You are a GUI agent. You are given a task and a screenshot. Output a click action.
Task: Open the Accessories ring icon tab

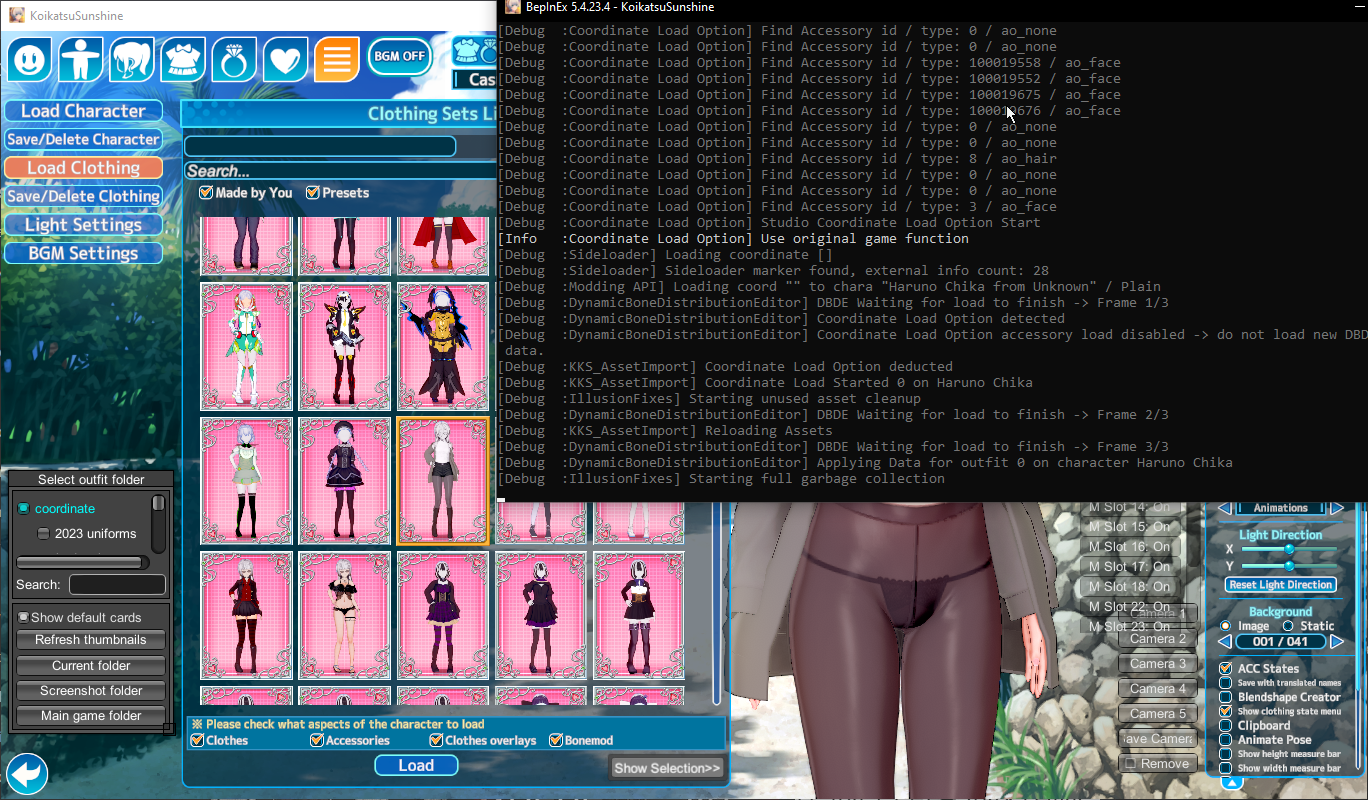pyautogui.click(x=234, y=60)
